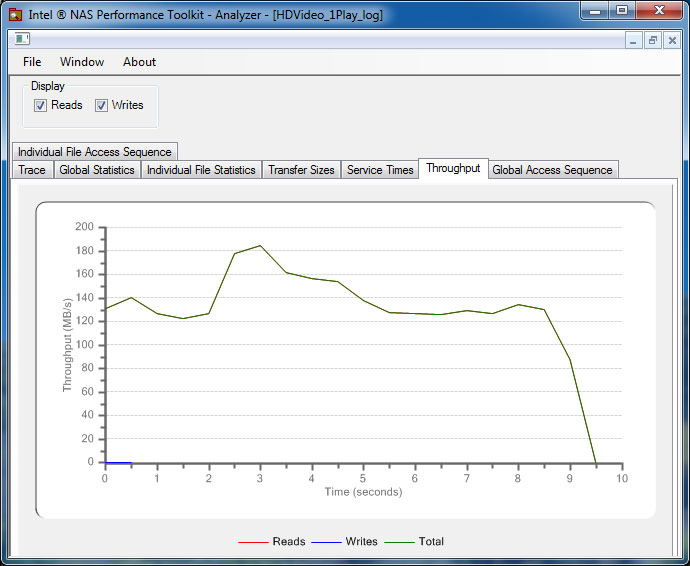
Task: Switch to the Trace tab
Action: (x=32, y=170)
